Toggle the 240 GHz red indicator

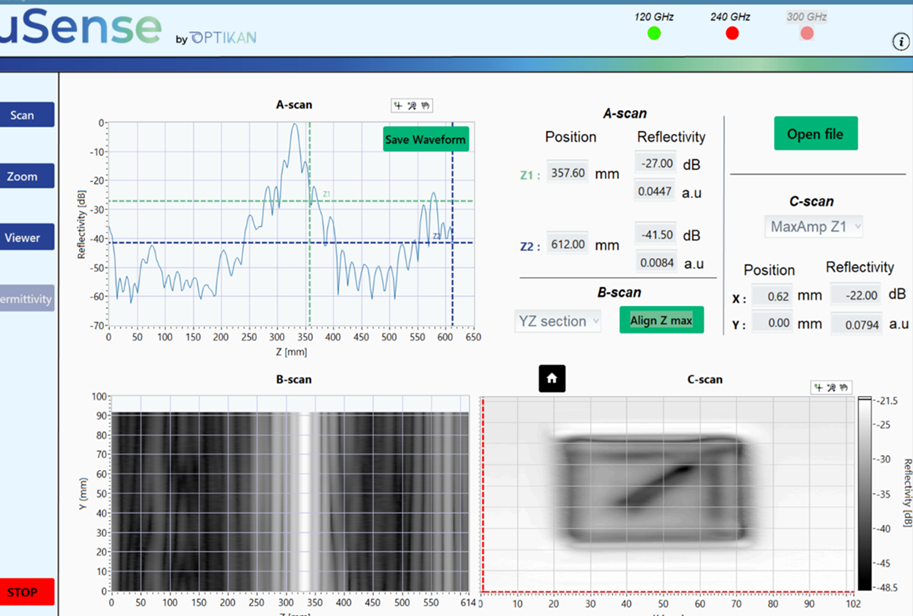(732, 33)
